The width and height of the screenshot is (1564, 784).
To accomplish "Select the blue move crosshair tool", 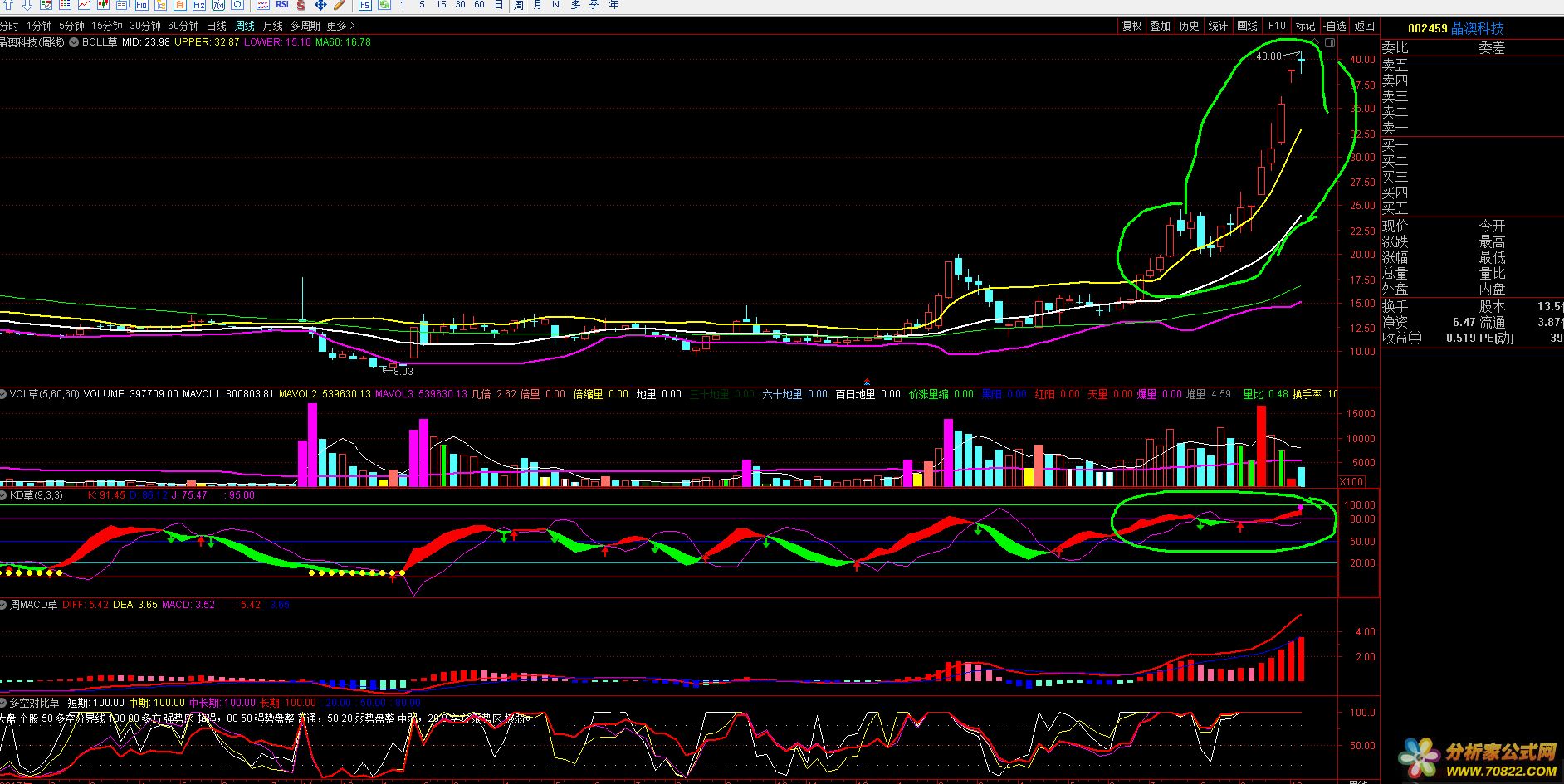I will tap(320, 5).
